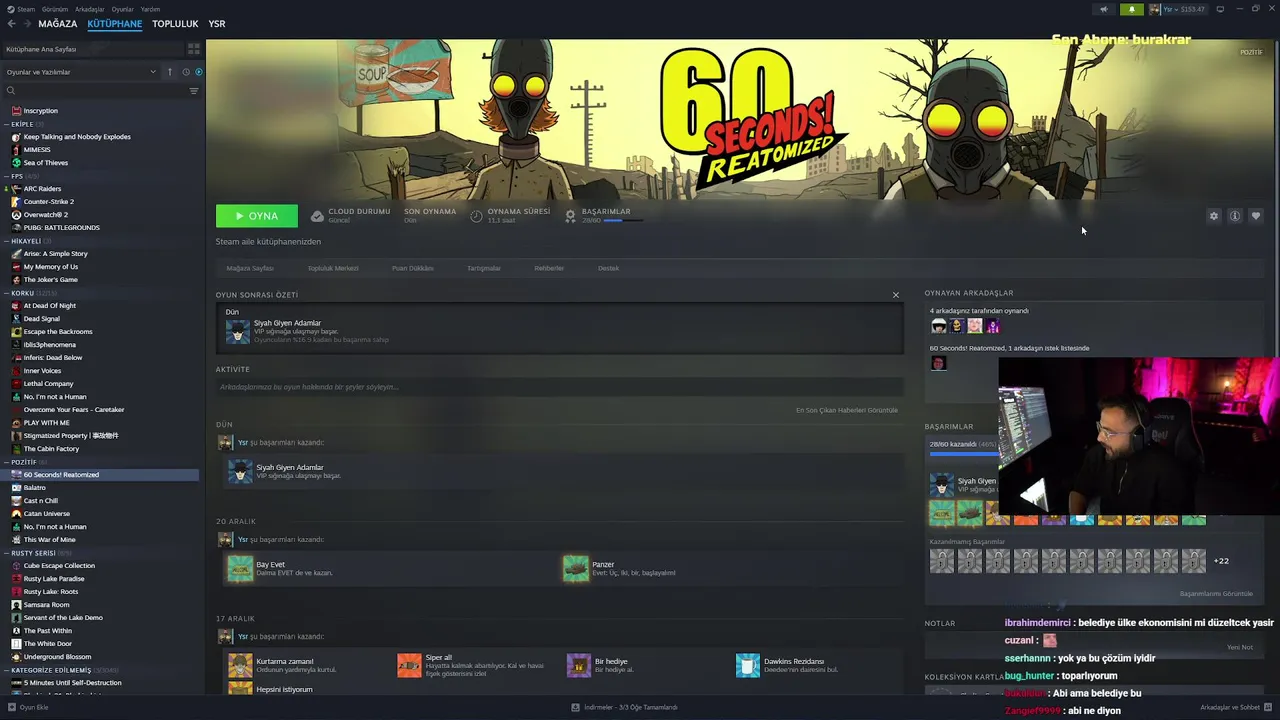Open Siper al! achievement icon

409,665
